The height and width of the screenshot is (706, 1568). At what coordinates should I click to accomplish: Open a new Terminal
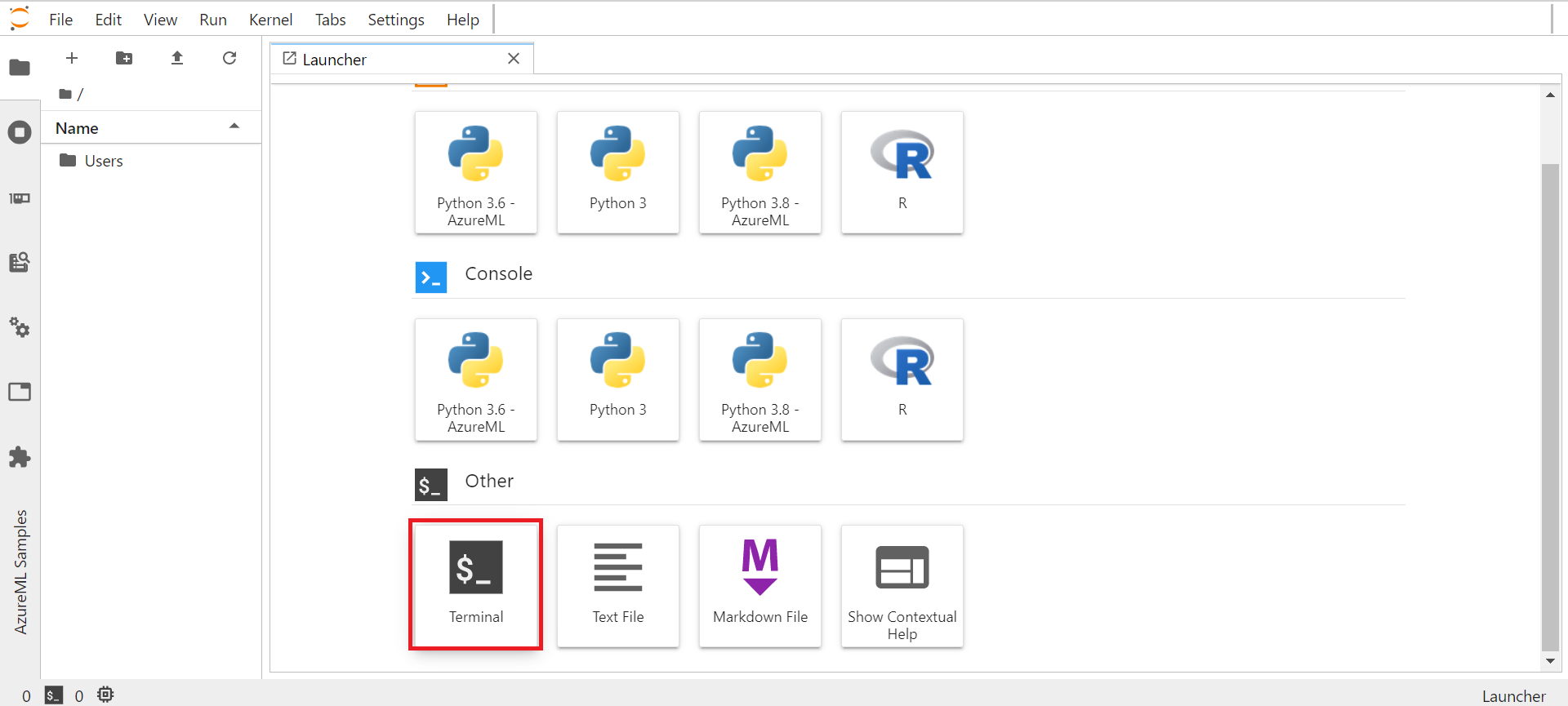[476, 586]
